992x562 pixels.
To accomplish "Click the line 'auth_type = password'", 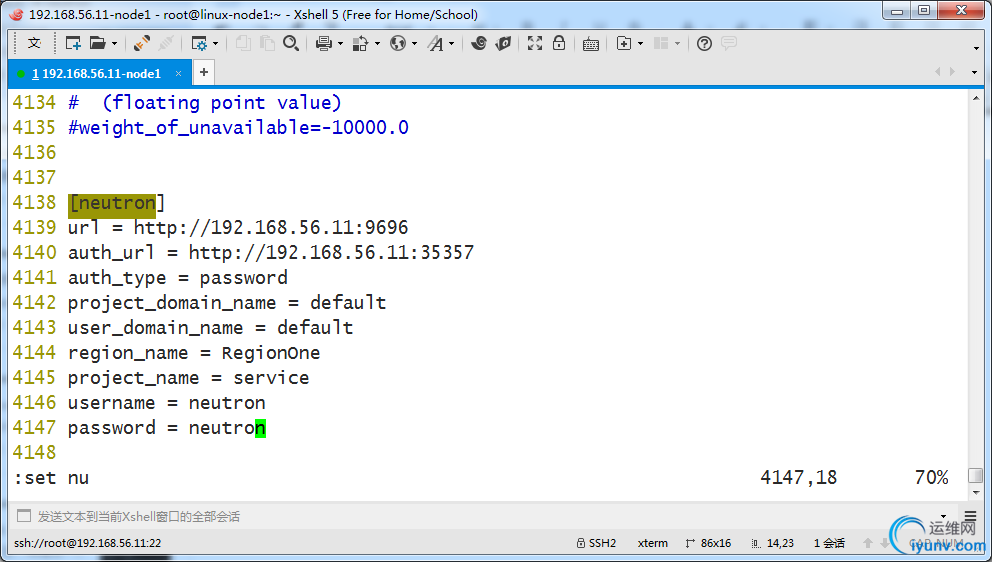I will (x=178, y=278).
